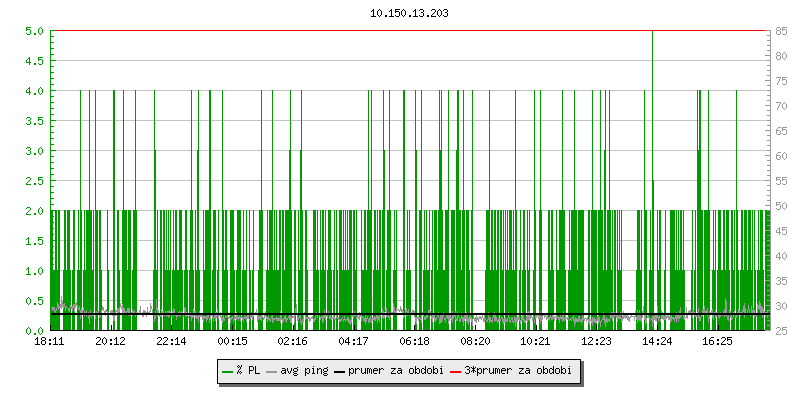Click the 2.0 value on left axis
The height and width of the screenshot is (400, 800).
click(34, 211)
